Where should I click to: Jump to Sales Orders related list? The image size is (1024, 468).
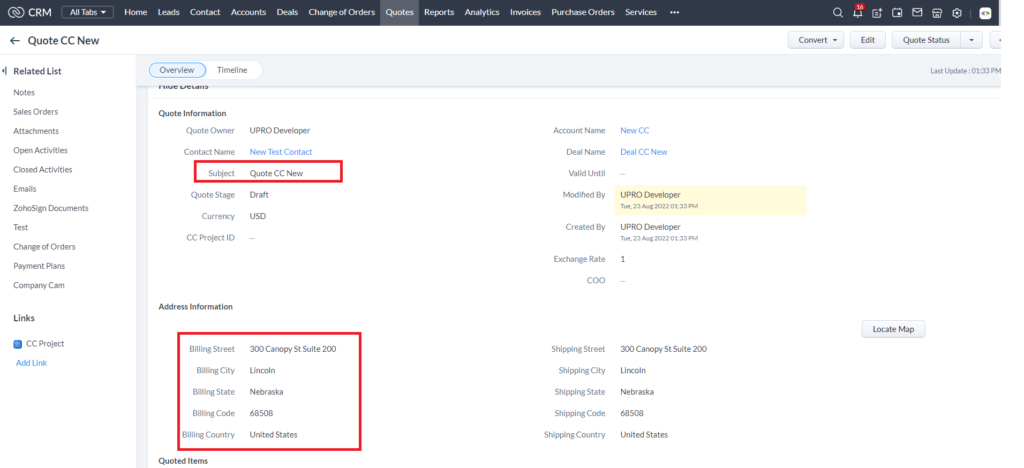[x=35, y=112]
